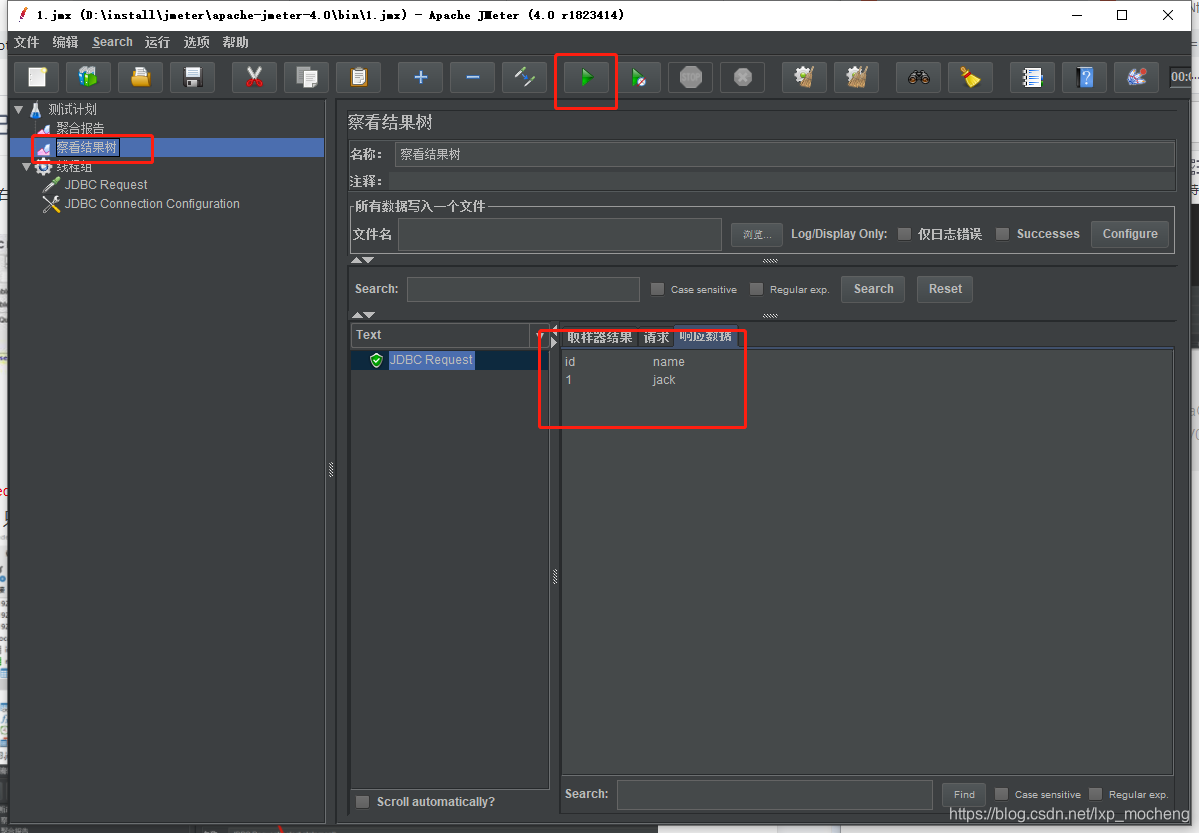Collapse the 线程组 tree node

click(27, 167)
